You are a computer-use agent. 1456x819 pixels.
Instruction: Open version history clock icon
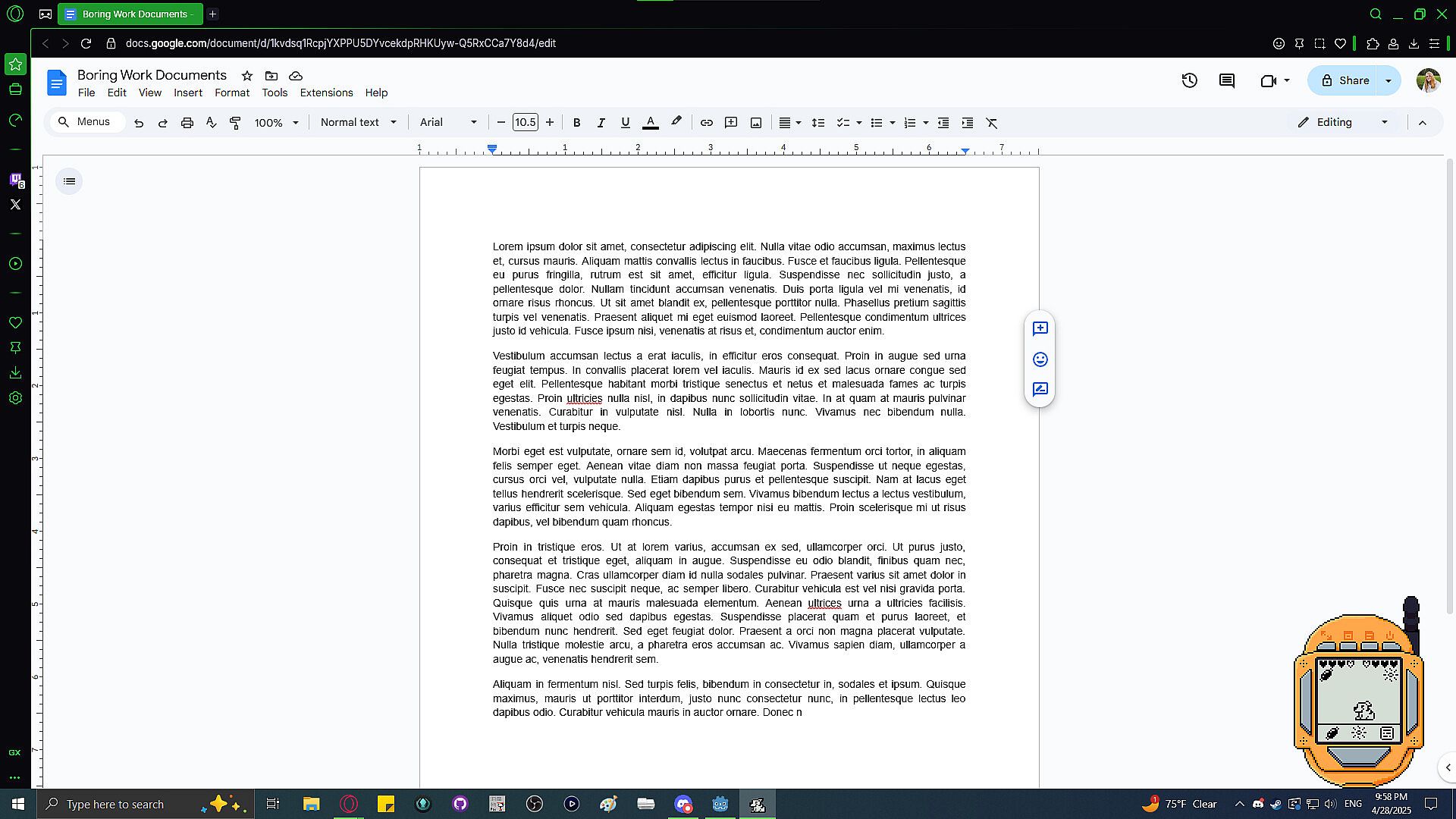point(1189,80)
